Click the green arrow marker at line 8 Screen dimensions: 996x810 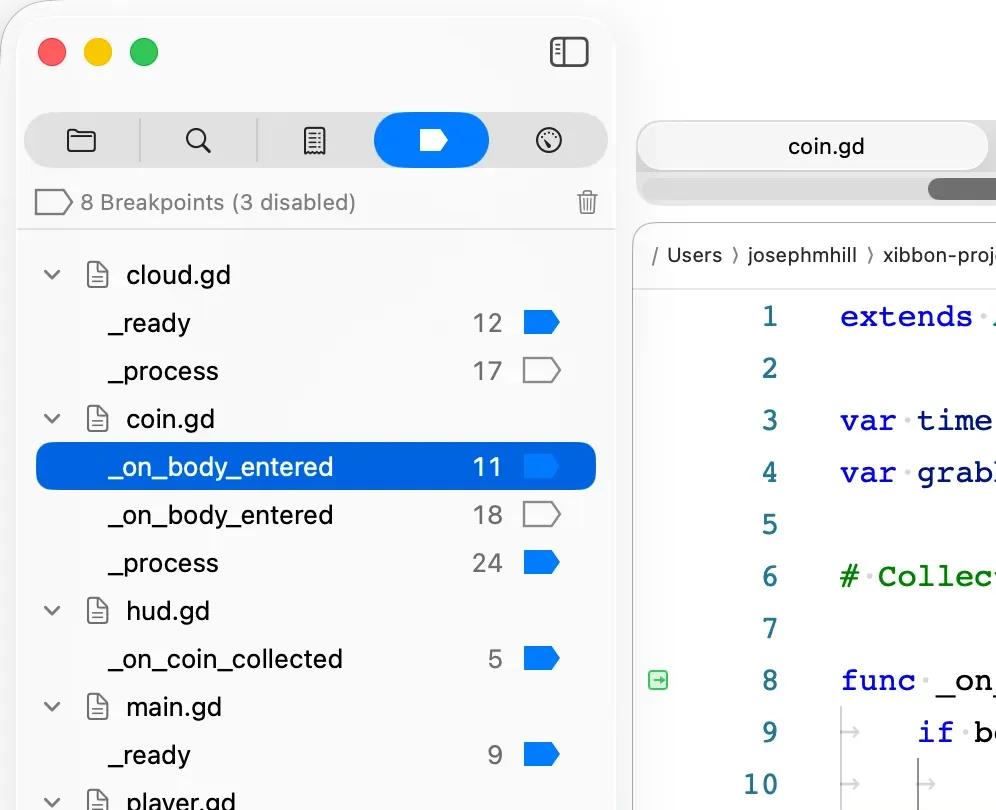tap(658, 680)
